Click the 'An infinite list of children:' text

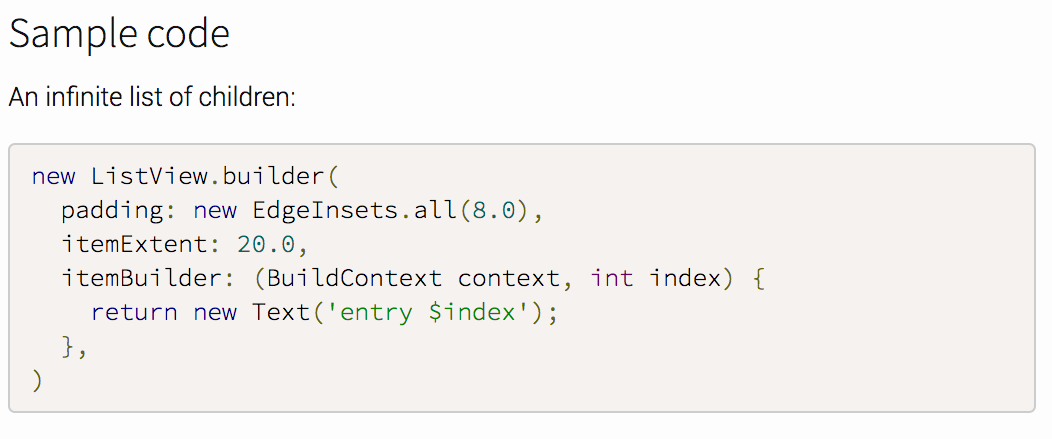point(152,97)
